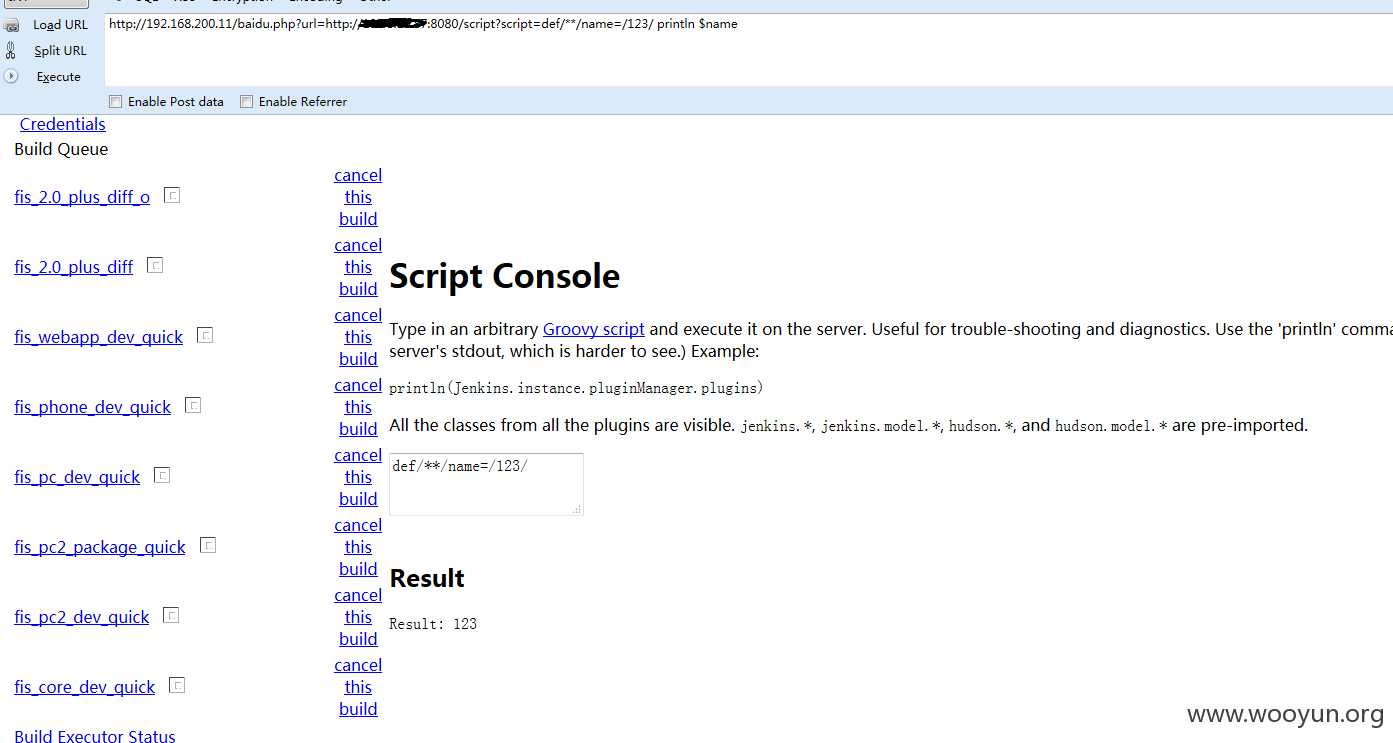Open the fis_webapp_dev_quick build link
Screen dimensions: 1393x743
pos(99,337)
